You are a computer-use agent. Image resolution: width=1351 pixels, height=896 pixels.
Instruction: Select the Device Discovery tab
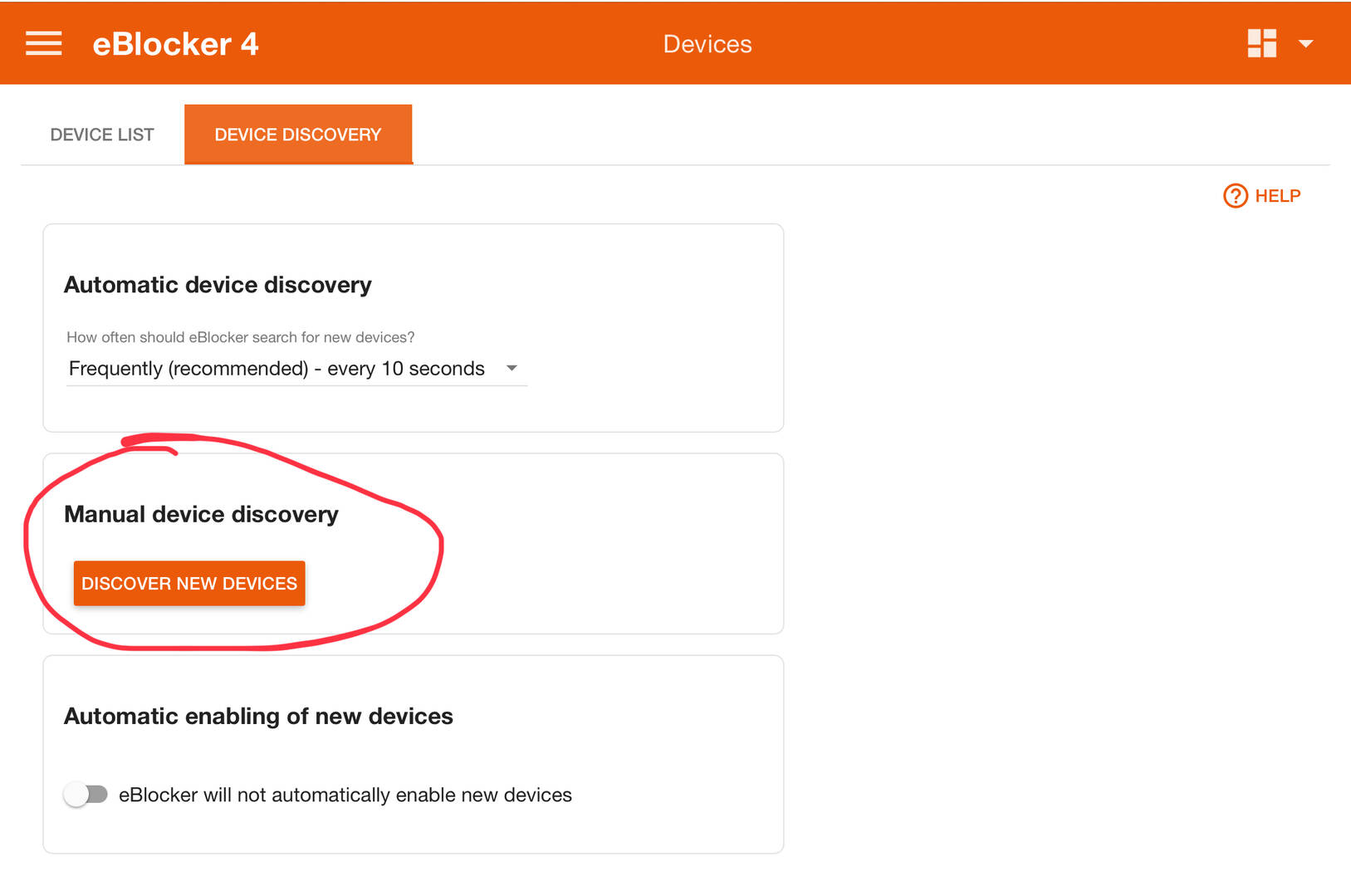(x=297, y=135)
